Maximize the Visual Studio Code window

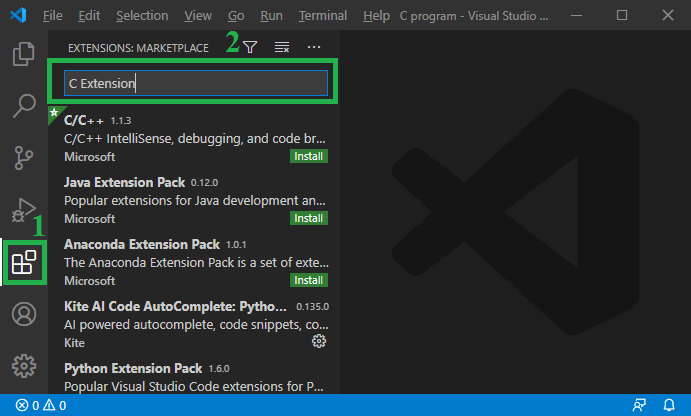point(622,15)
